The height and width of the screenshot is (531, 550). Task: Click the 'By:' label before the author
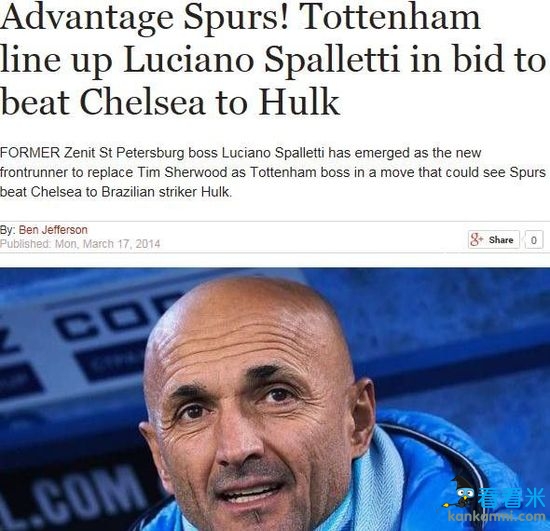(7, 230)
